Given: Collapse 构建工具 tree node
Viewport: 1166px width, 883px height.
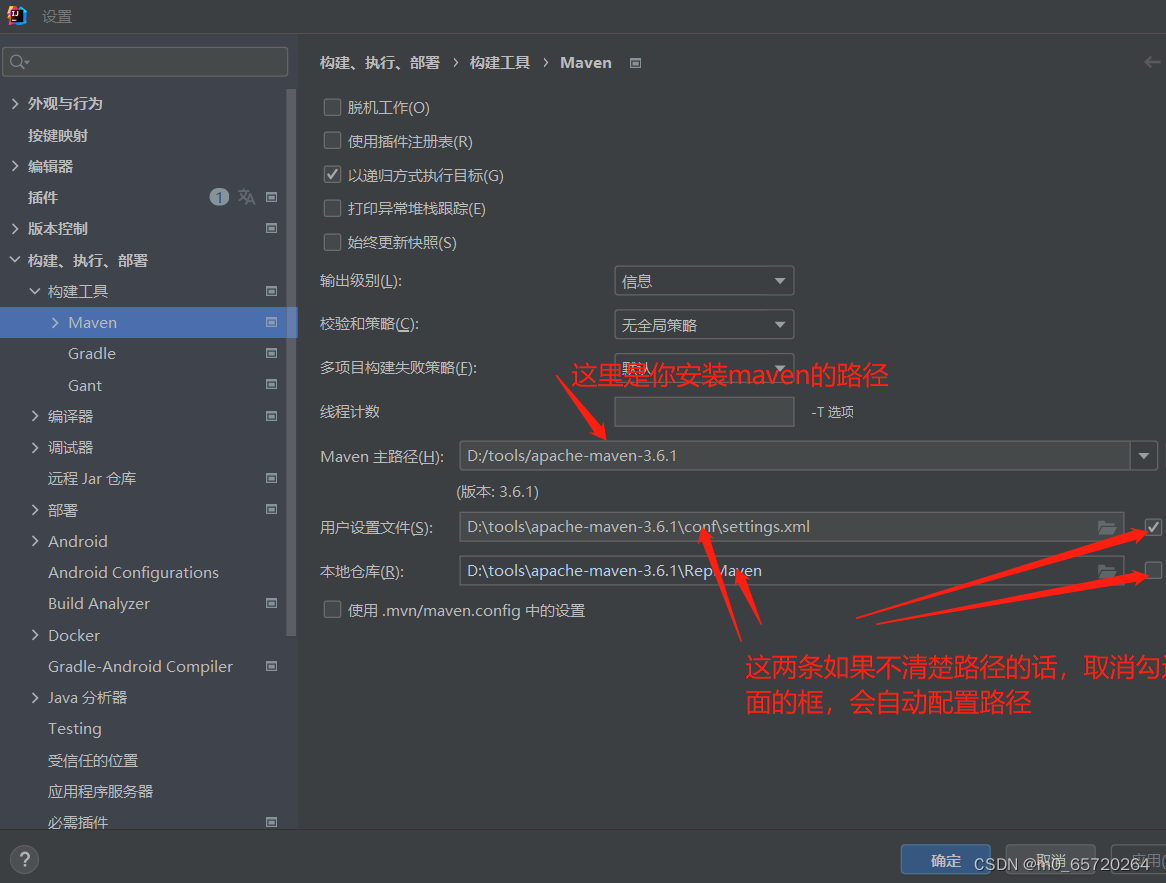Looking at the screenshot, I should [35, 291].
